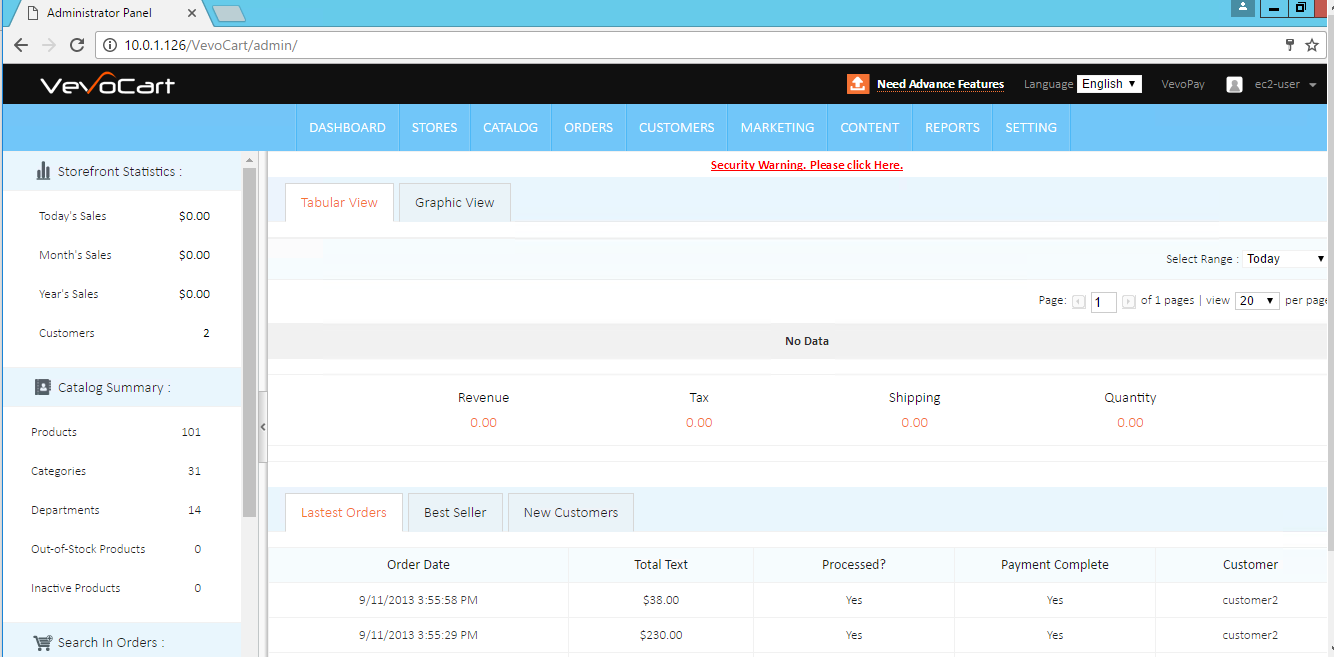
Task: Click the page number input field
Action: [x=1103, y=302]
